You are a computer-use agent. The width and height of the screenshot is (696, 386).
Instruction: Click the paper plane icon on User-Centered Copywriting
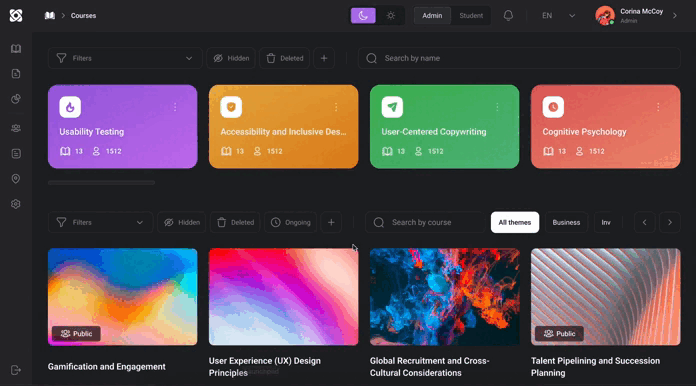pos(392,107)
